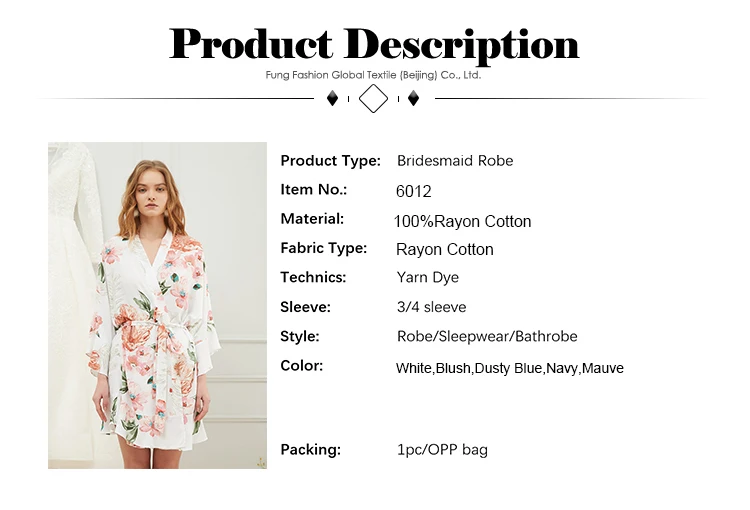The width and height of the screenshot is (750, 510).
Task: Select the Bridesmaid Robe product type text
Action: [455, 161]
